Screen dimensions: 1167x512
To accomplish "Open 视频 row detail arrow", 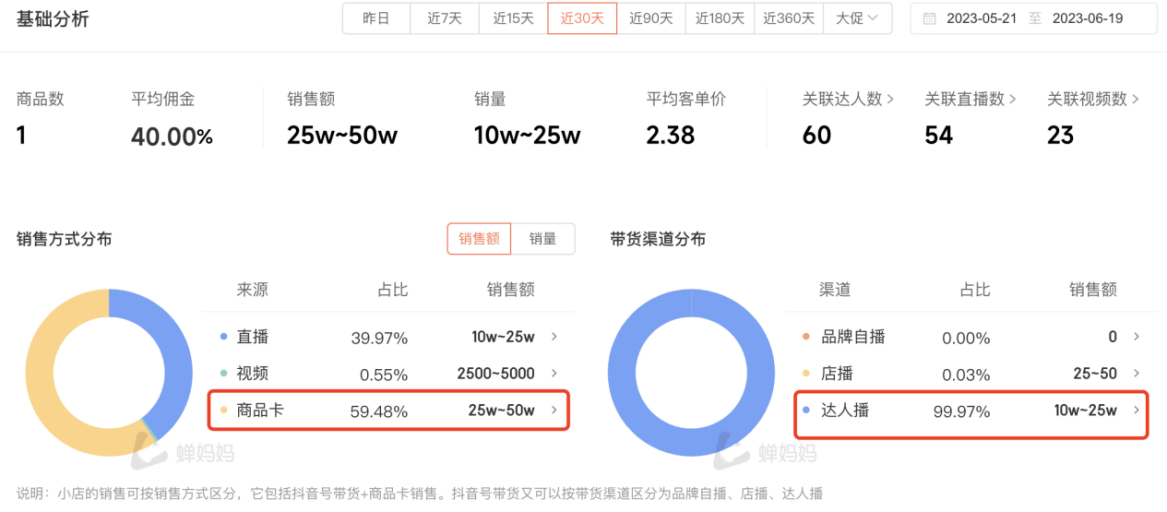I will click(x=554, y=373).
